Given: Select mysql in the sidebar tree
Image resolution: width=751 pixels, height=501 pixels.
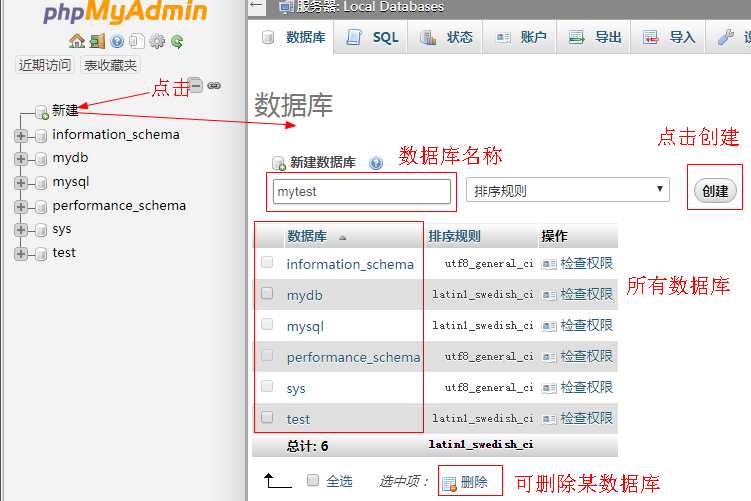Looking at the screenshot, I should point(71,182).
